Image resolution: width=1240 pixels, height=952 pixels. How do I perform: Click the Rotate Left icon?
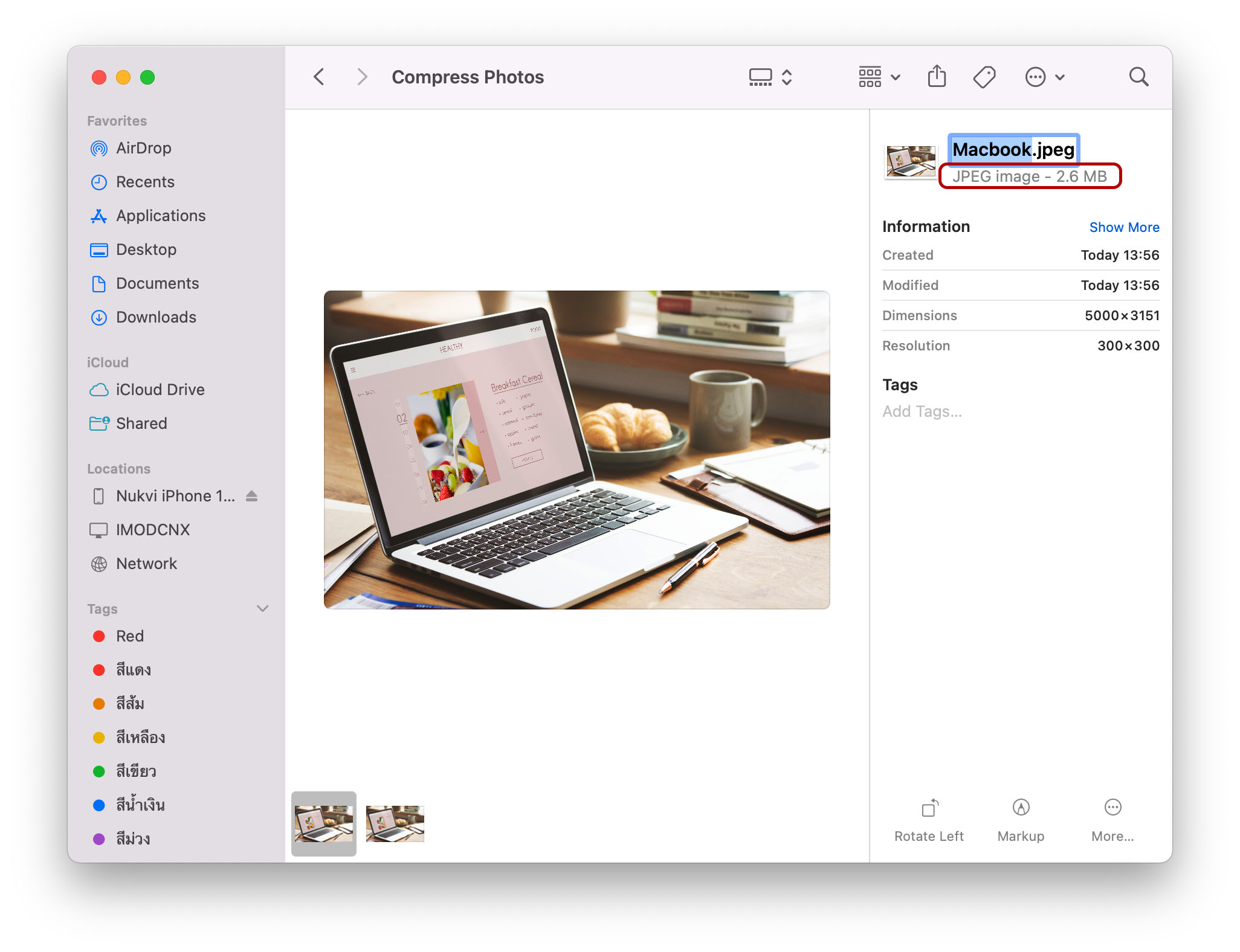[x=929, y=808]
